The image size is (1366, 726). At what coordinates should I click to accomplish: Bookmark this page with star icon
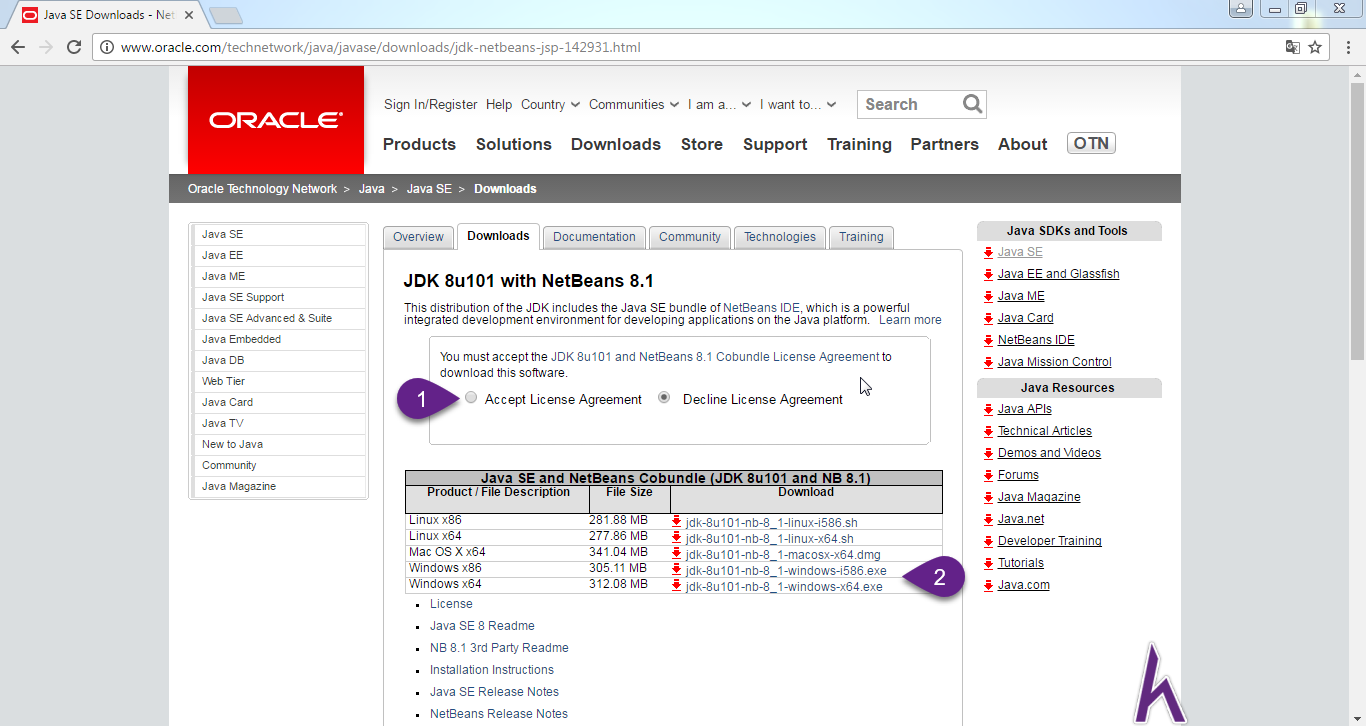(x=1315, y=47)
